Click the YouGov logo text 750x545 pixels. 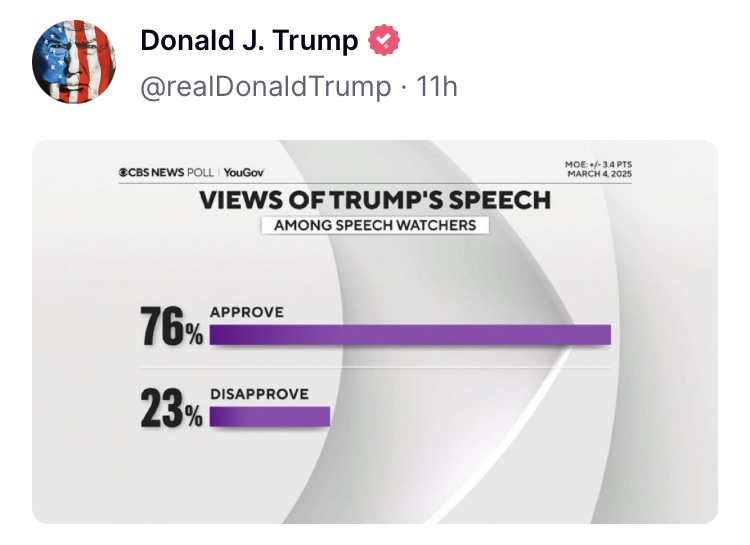pos(243,172)
